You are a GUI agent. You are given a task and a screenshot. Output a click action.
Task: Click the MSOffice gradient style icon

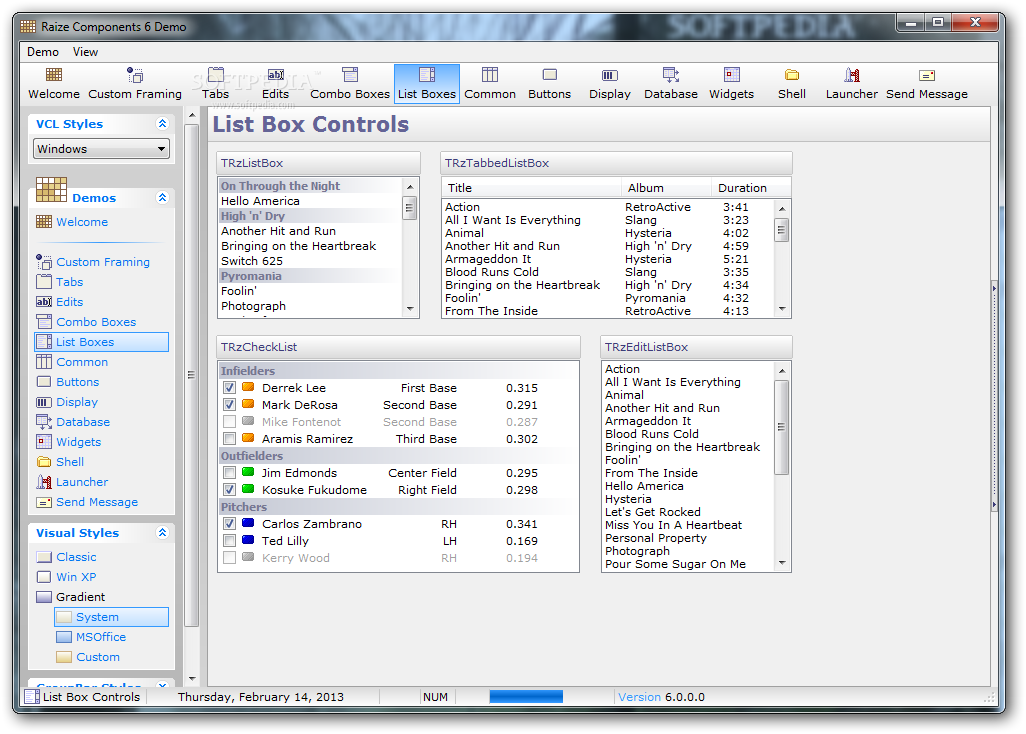click(x=64, y=637)
